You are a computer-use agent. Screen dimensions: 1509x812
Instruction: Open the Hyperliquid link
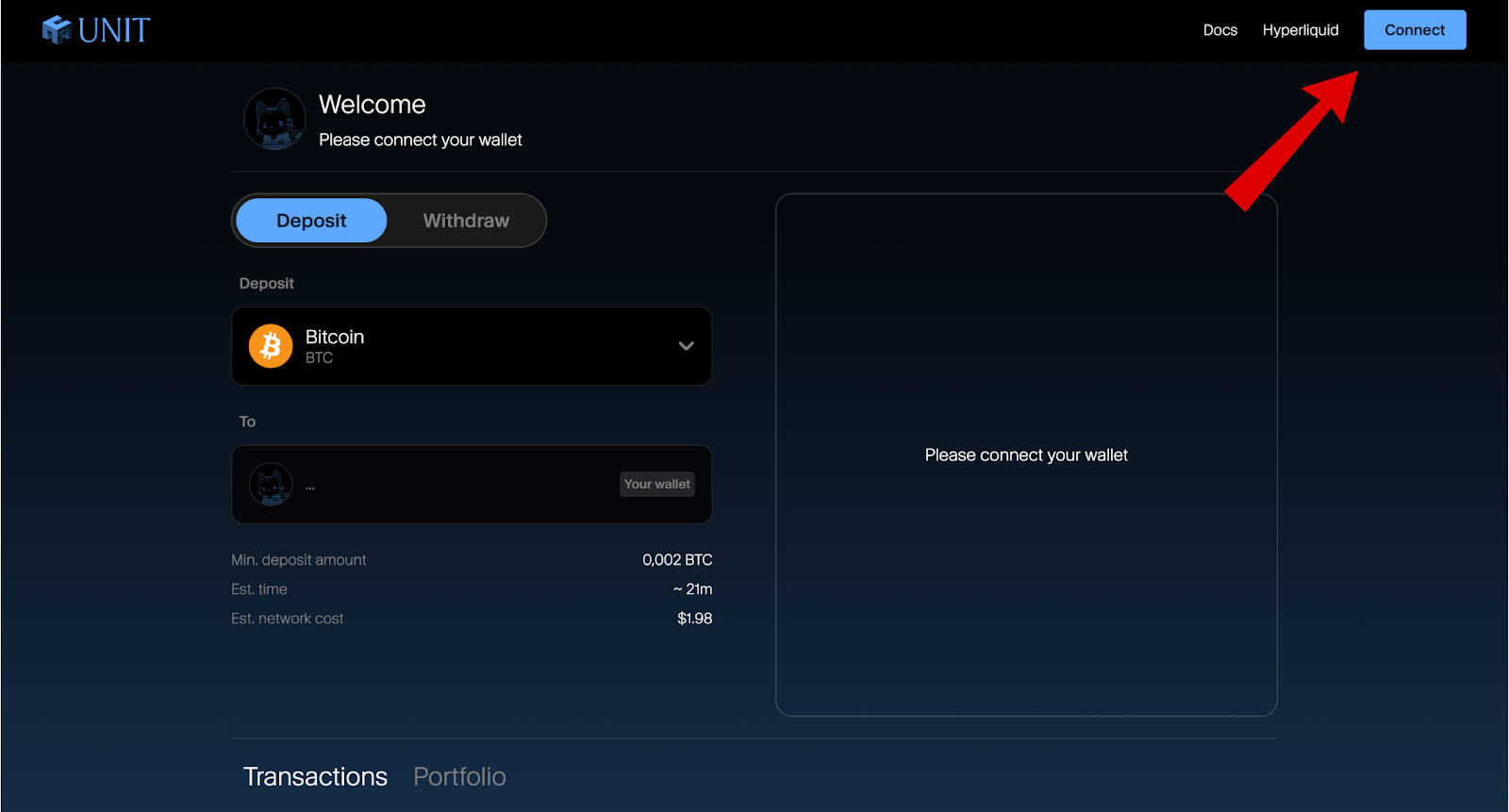pyautogui.click(x=1301, y=30)
